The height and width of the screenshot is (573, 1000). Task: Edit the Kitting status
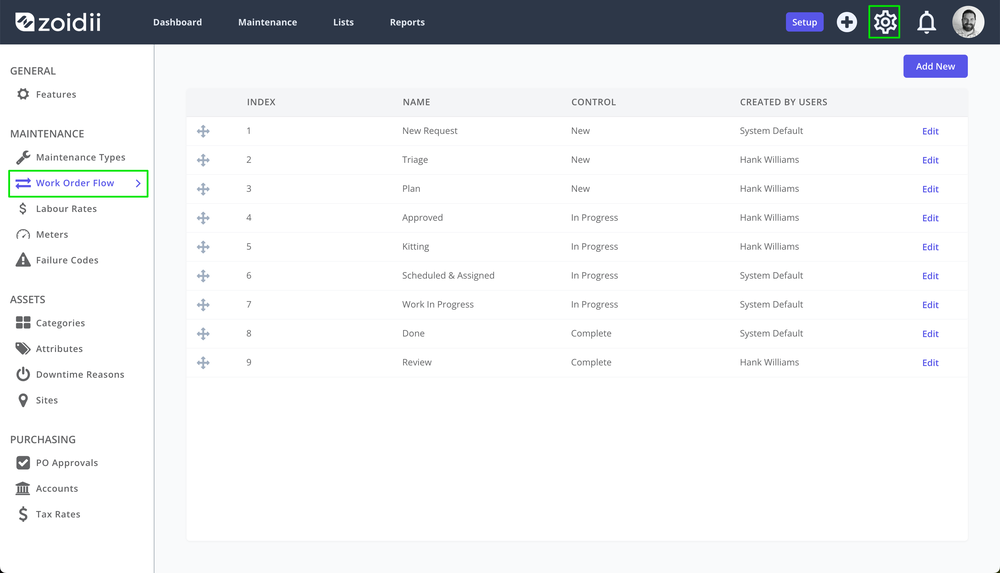(x=930, y=247)
